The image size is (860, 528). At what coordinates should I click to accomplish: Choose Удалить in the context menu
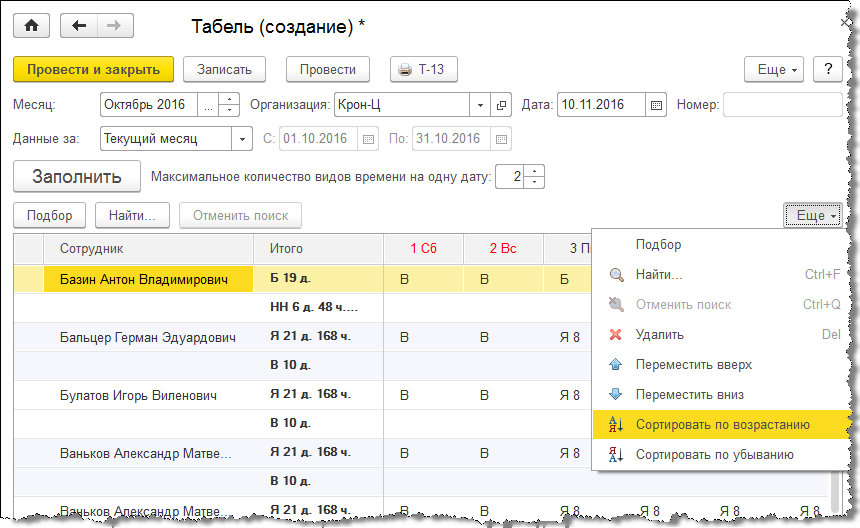(659, 335)
